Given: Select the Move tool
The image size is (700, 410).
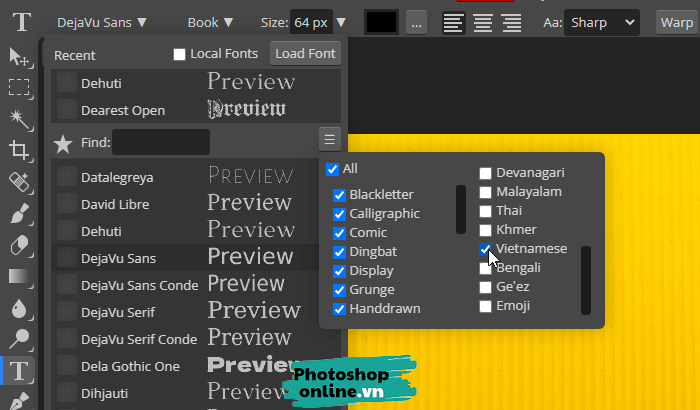Looking at the screenshot, I should click(x=19, y=56).
